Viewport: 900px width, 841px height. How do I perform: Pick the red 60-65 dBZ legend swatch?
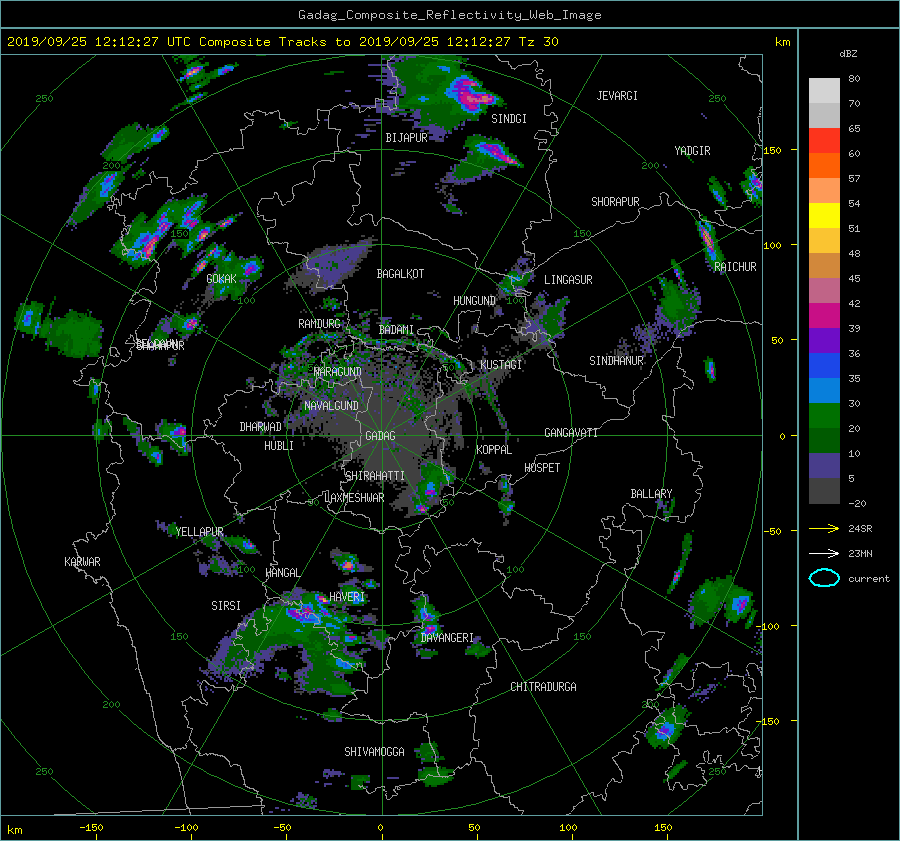point(824,141)
